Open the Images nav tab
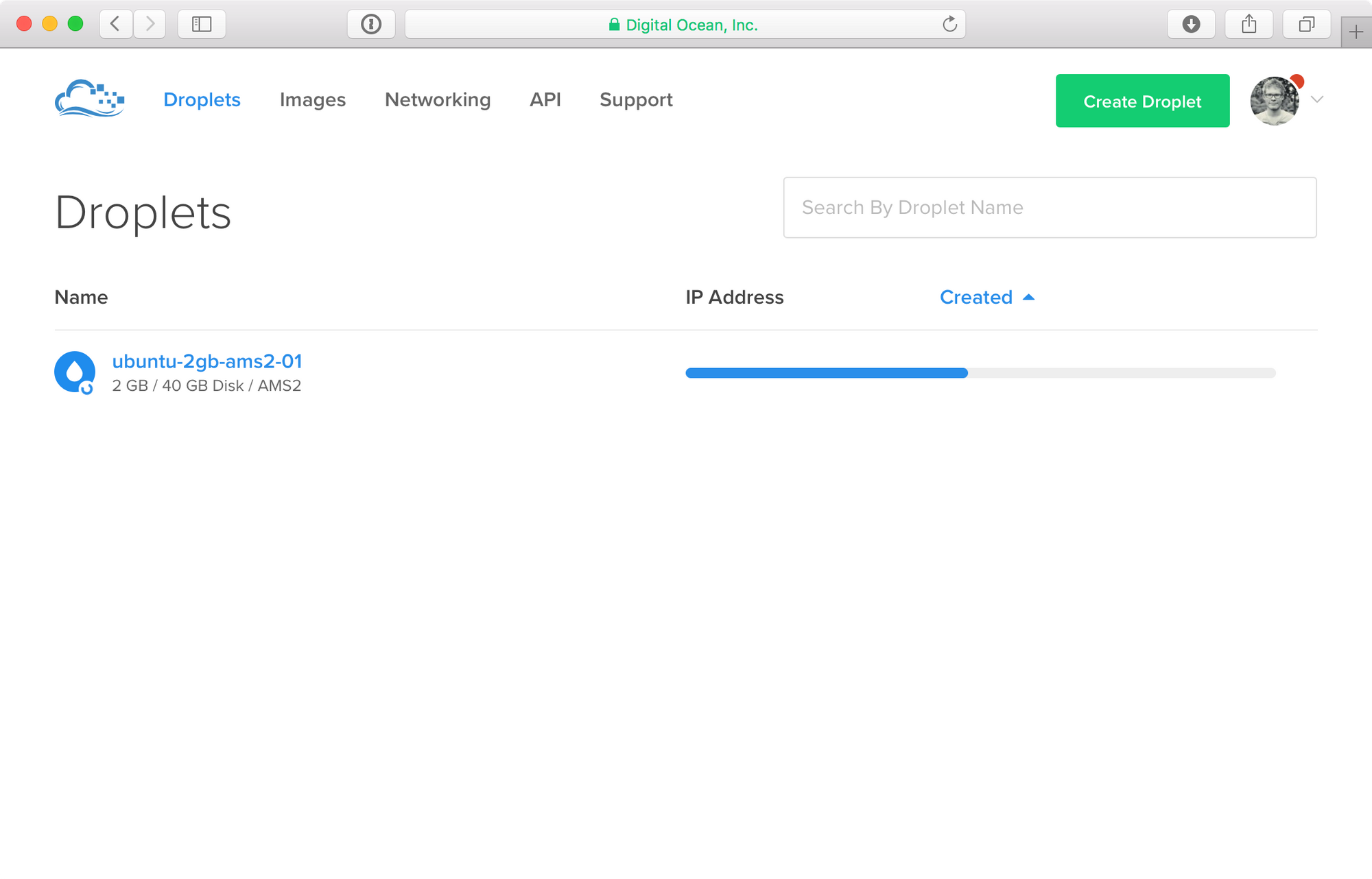Viewport: 1372px width, 879px height. (312, 100)
